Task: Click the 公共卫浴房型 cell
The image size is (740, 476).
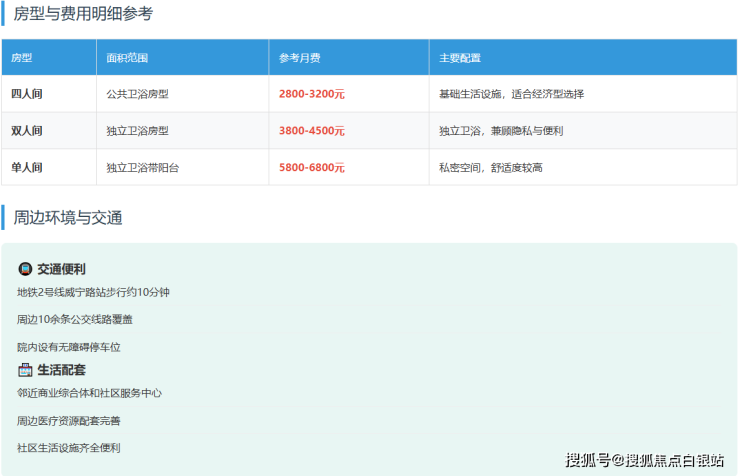Action: point(138,94)
